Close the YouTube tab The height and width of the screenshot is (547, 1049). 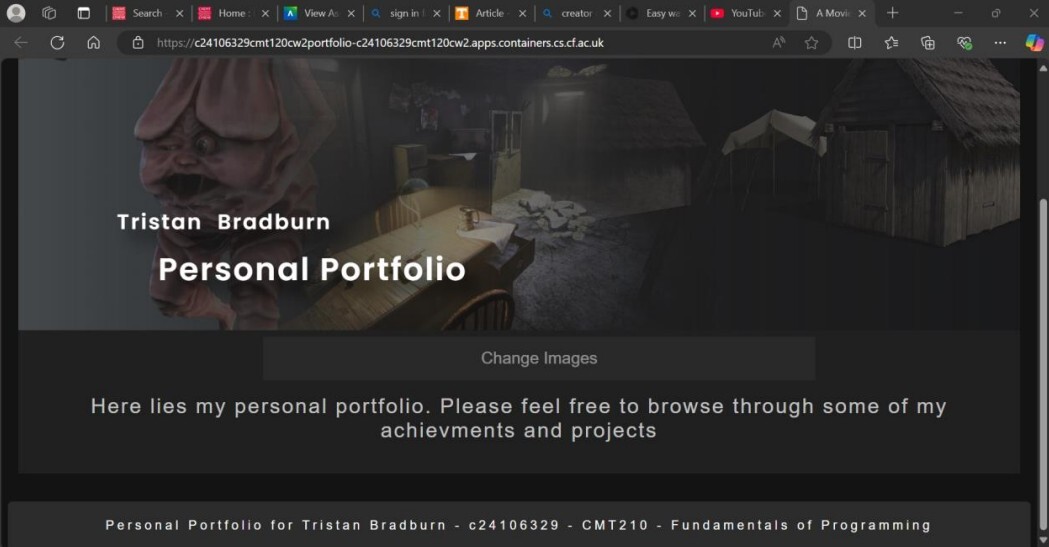pos(777,13)
